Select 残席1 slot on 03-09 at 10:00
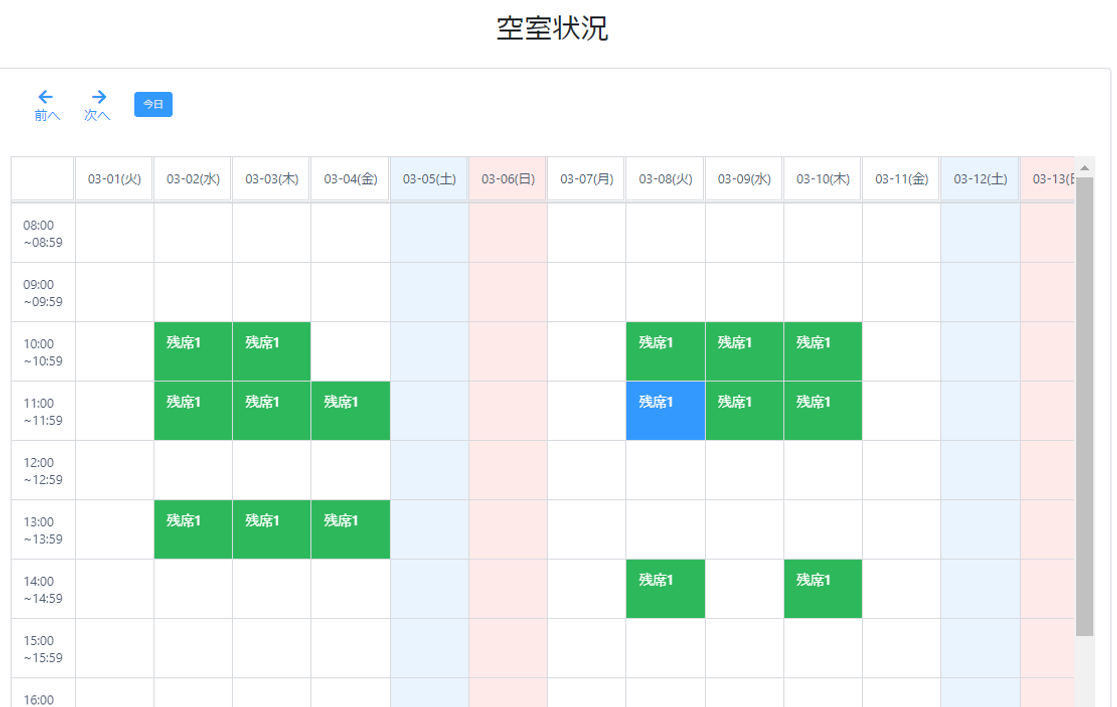1117x707 pixels. point(744,351)
